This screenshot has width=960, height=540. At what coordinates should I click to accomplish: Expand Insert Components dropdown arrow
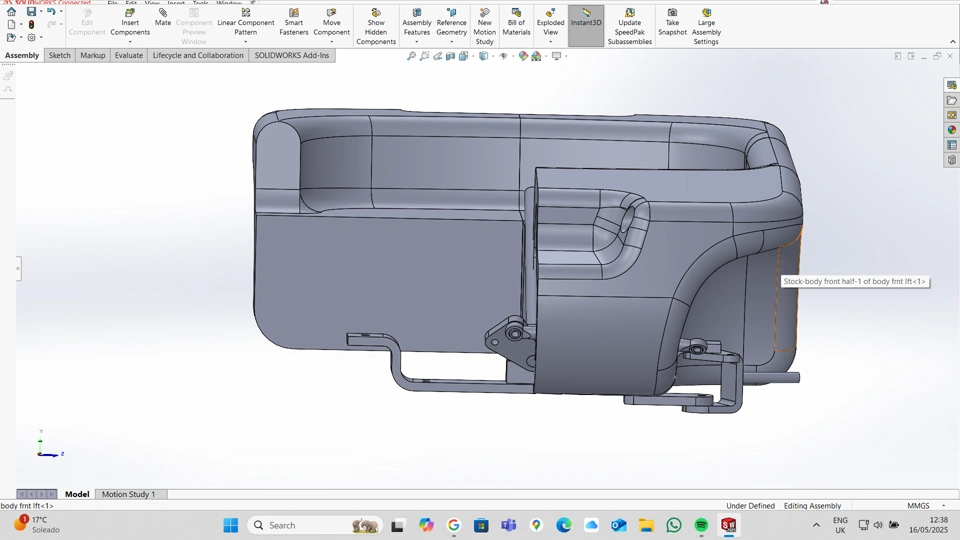(130, 42)
